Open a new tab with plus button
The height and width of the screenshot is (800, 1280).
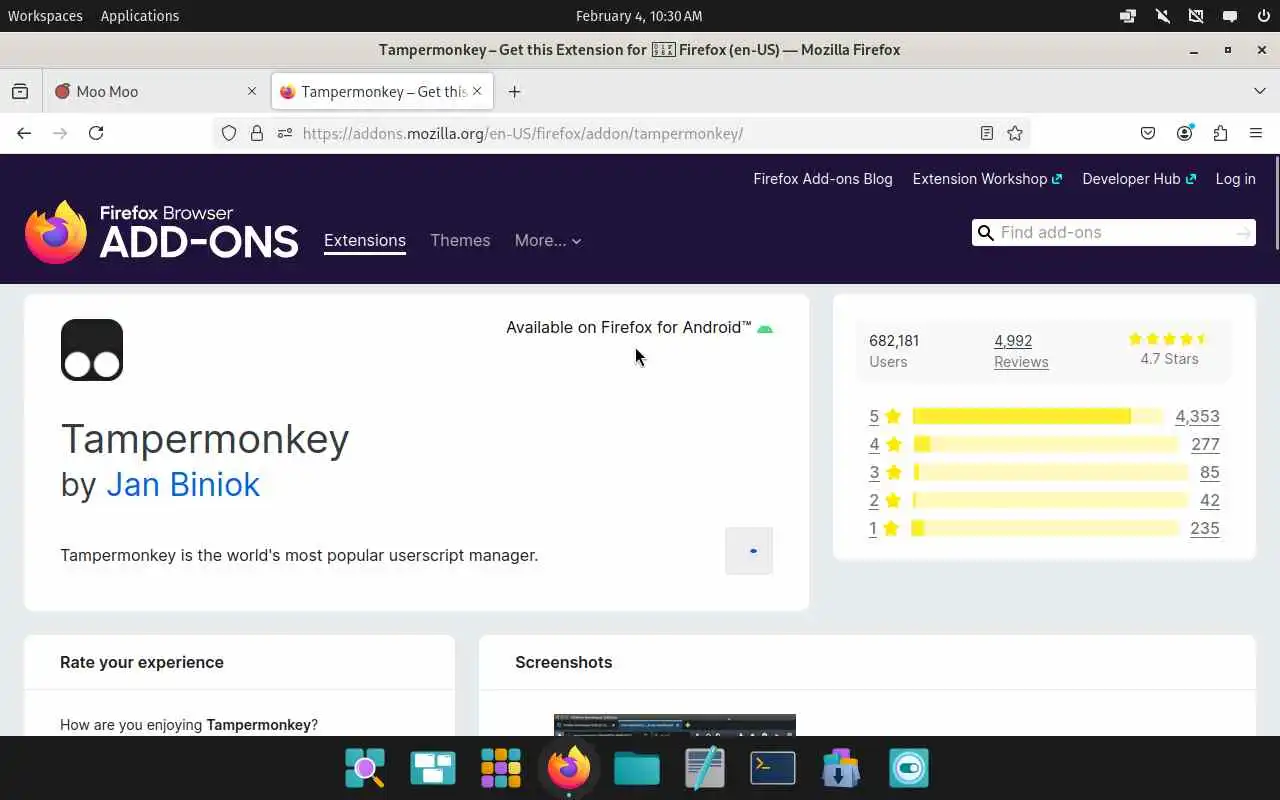(x=514, y=91)
